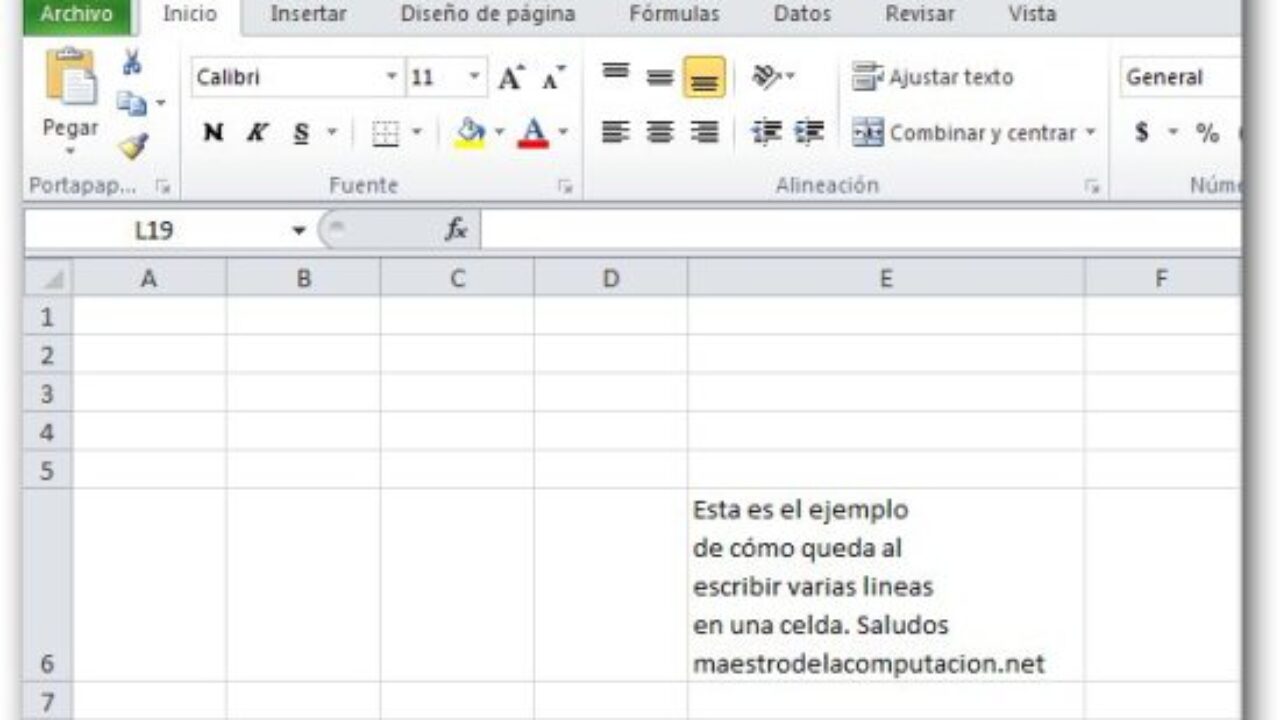Click the Cut scissors icon
This screenshot has width=1280, height=720.
click(x=132, y=64)
